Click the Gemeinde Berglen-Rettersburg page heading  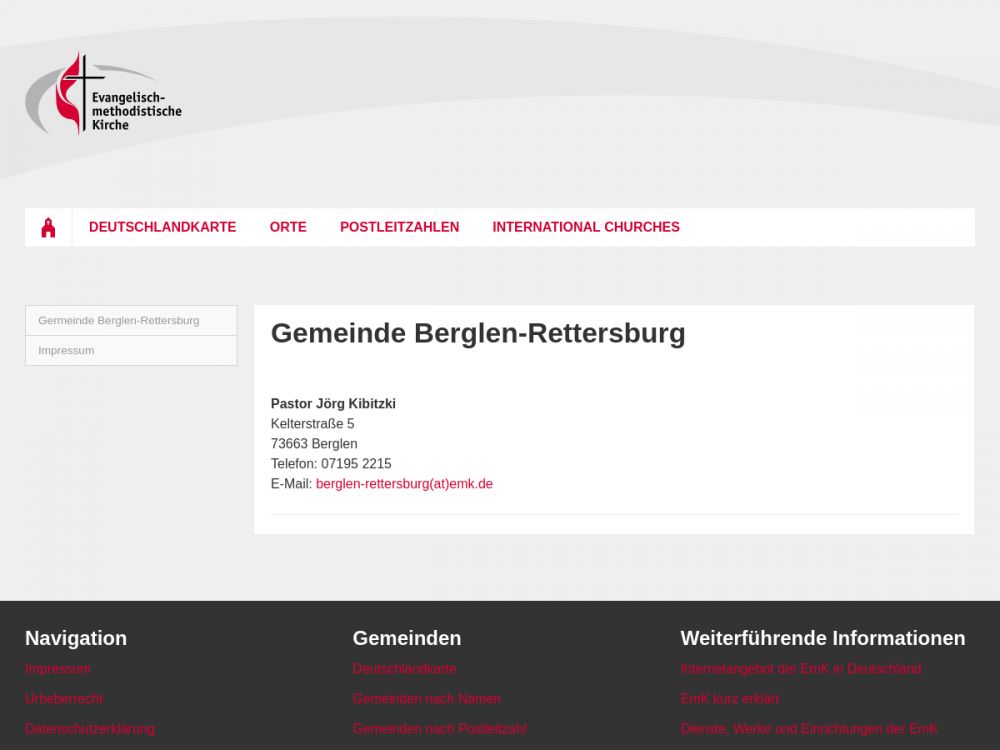point(478,333)
